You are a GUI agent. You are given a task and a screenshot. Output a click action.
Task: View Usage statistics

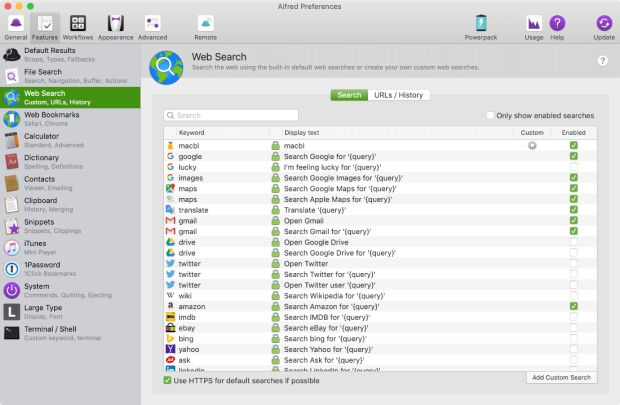point(534,28)
